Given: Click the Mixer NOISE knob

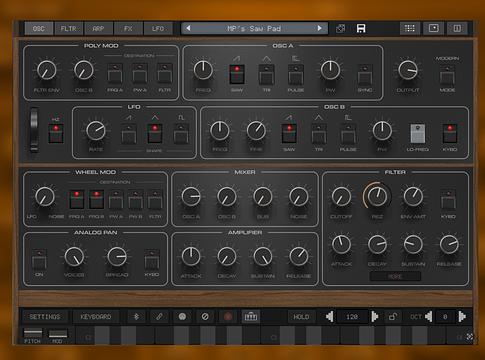Looking at the screenshot, I should pos(299,197).
